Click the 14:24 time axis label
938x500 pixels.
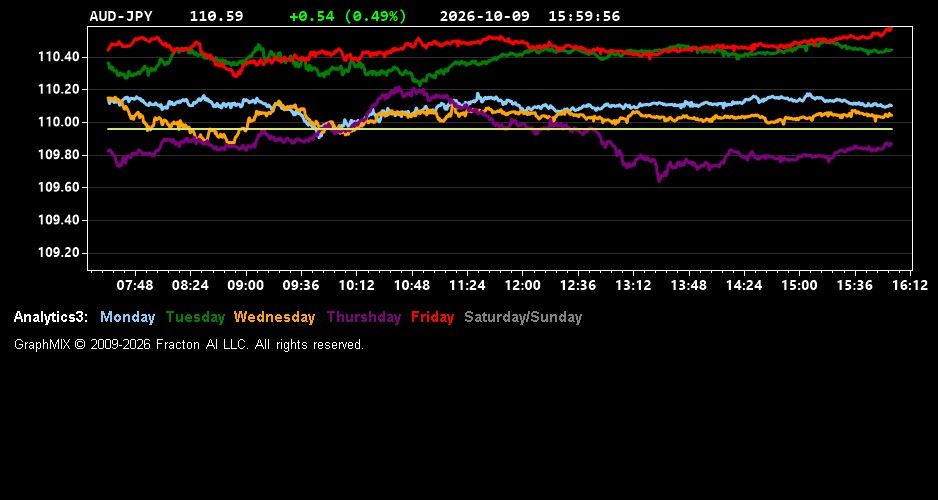coord(744,286)
